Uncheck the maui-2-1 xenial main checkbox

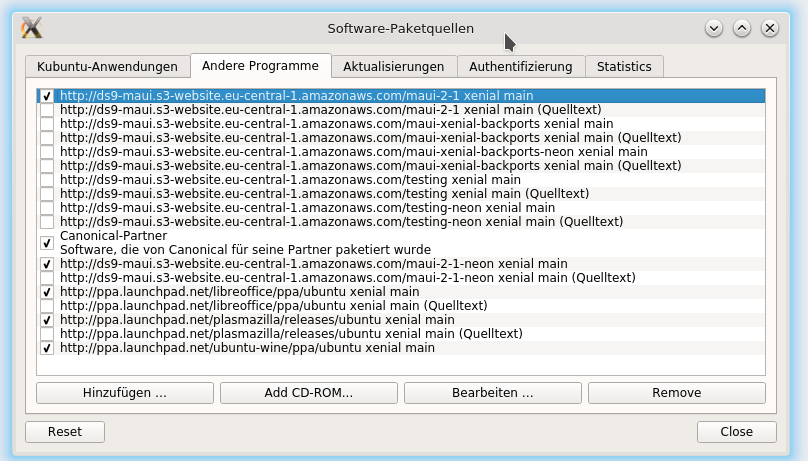pos(47,96)
